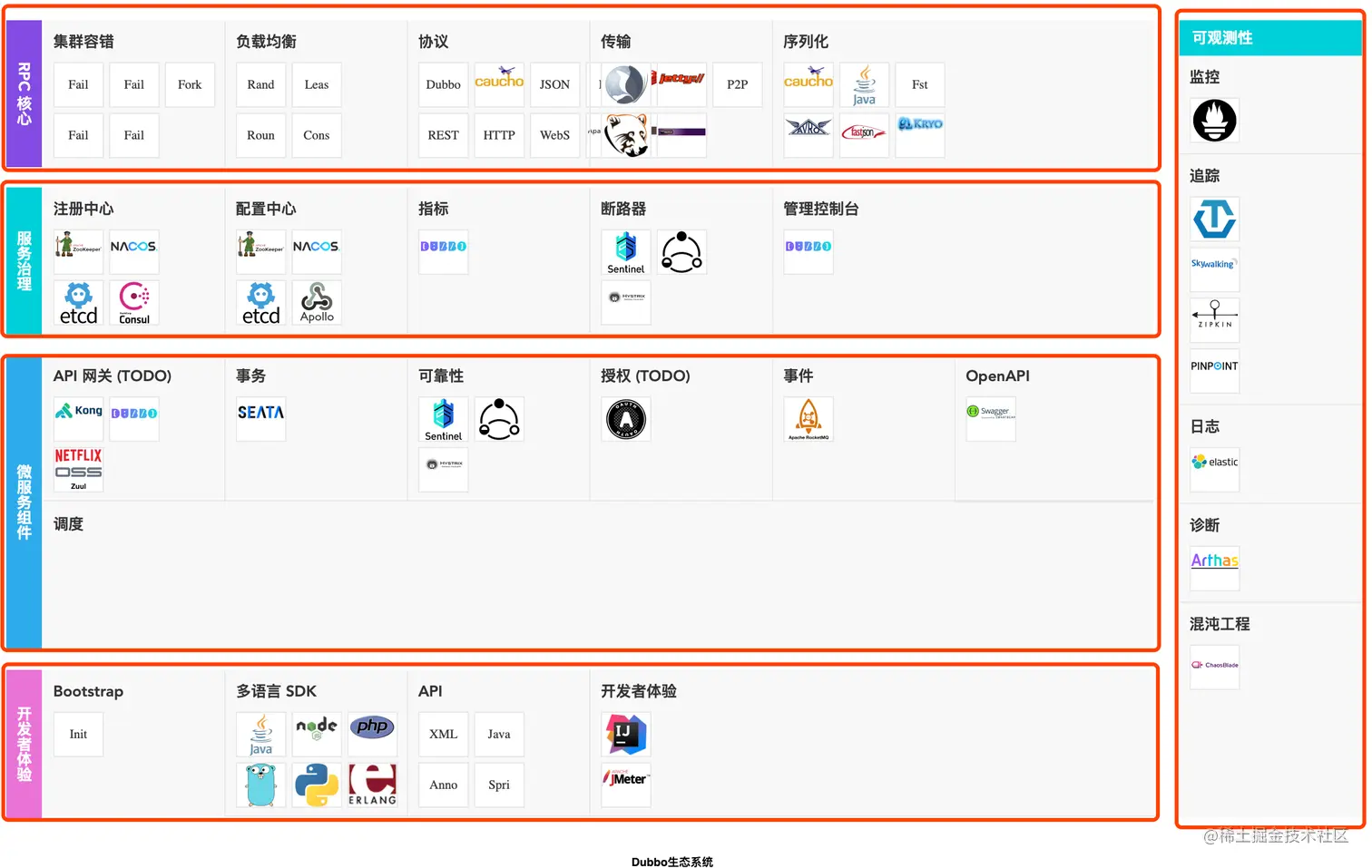Click the JMeter logo tile
Image resolution: width=1372 pixels, height=868 pixels.
pyautogui.click(x=626, y=785)
